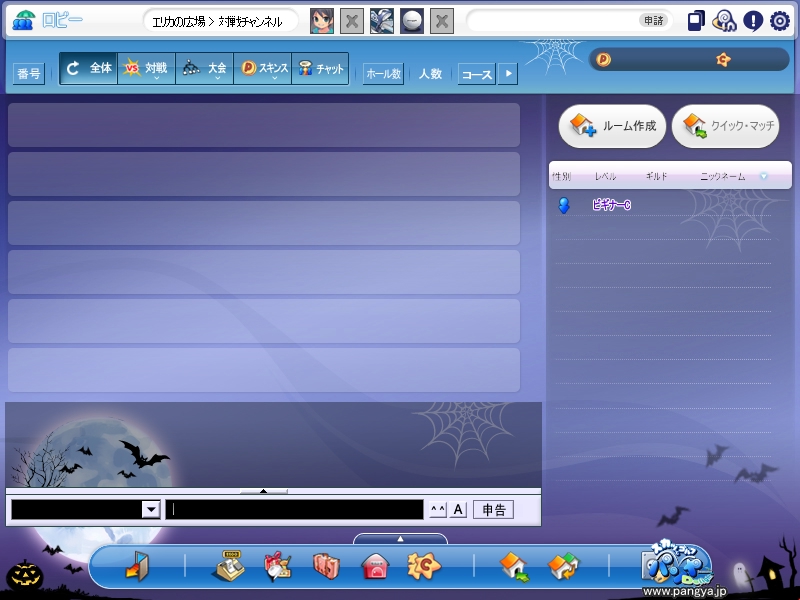Screen dimensions: 800x600
Task: Click the ニックネーム column header
Action: [x=722, y=177]
